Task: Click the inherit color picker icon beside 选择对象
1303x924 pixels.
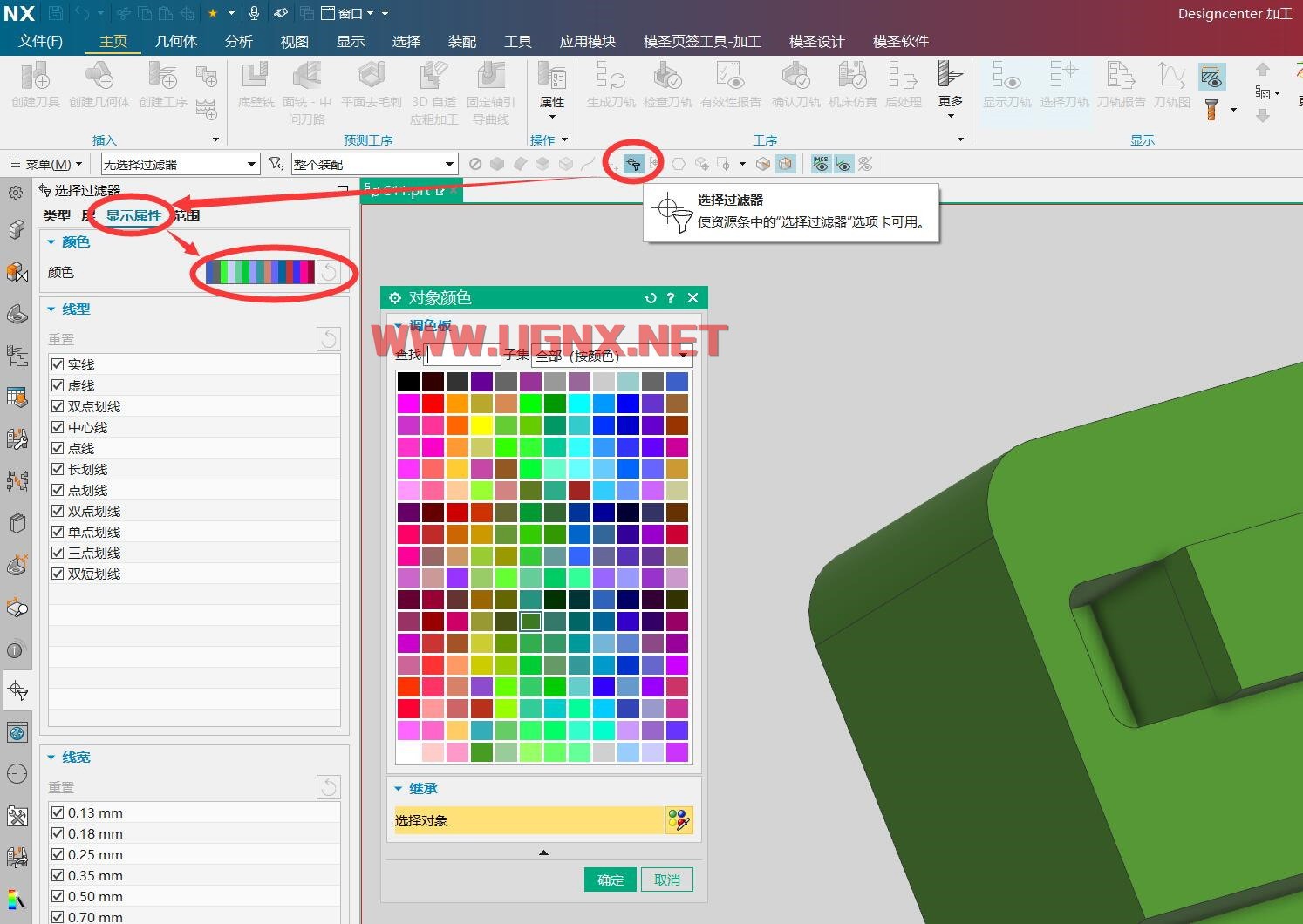Action: tap(679, 820)
